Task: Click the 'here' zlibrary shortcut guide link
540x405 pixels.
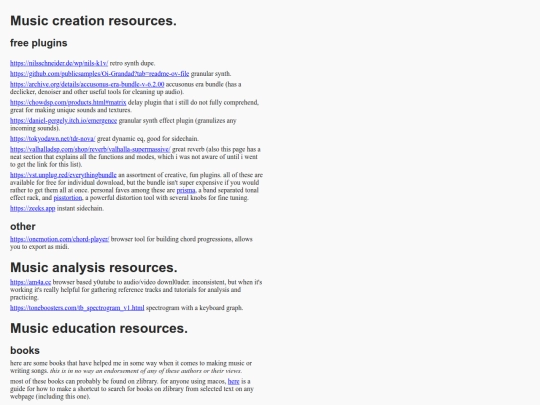Action: (233, 381)
